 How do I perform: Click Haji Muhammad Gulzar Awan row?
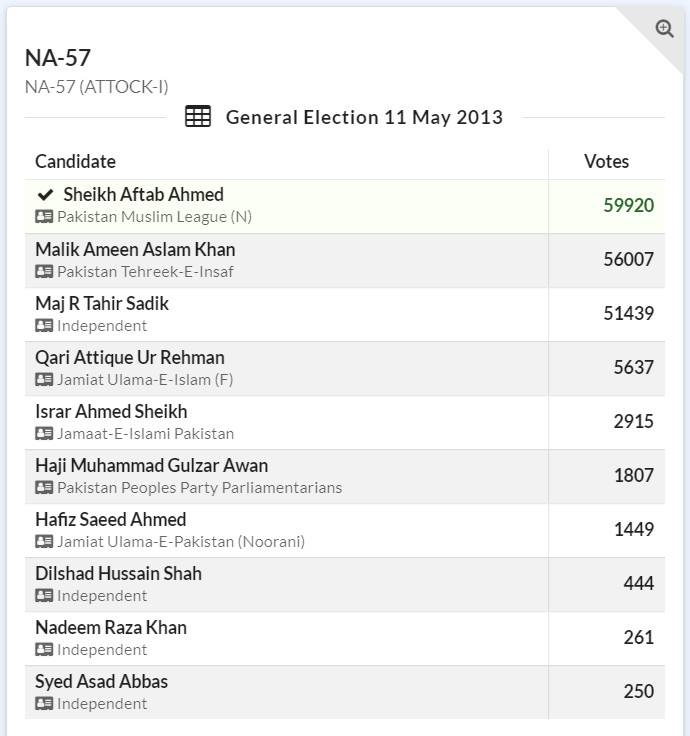pos(151,465)
